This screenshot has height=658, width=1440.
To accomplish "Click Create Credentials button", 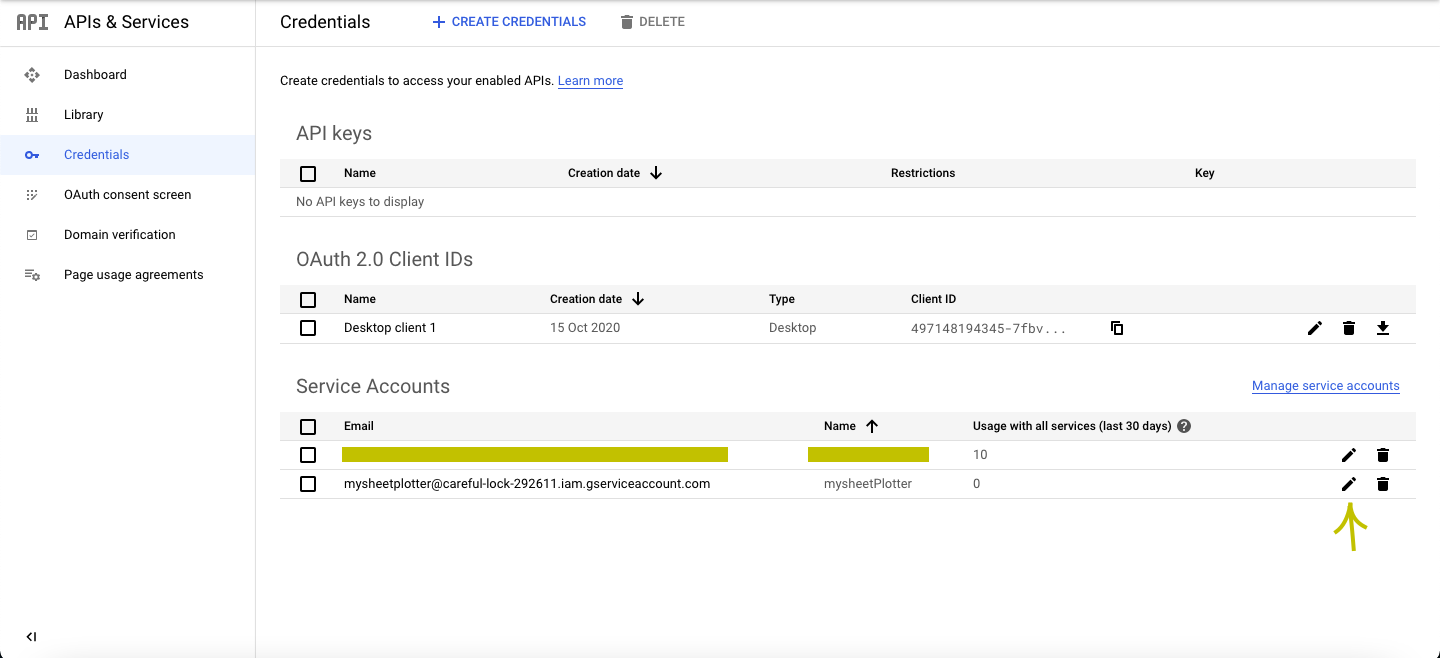I will 509,22.
